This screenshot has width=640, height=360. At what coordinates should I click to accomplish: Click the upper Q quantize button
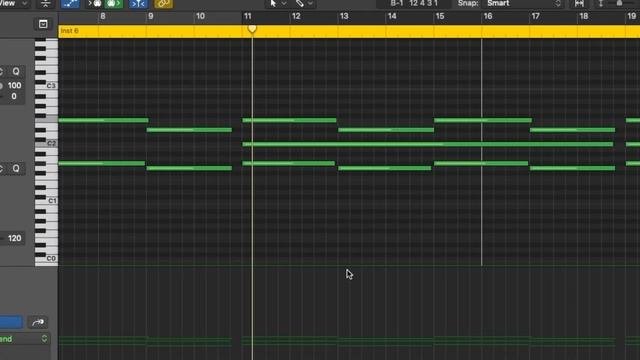point(16,71)
